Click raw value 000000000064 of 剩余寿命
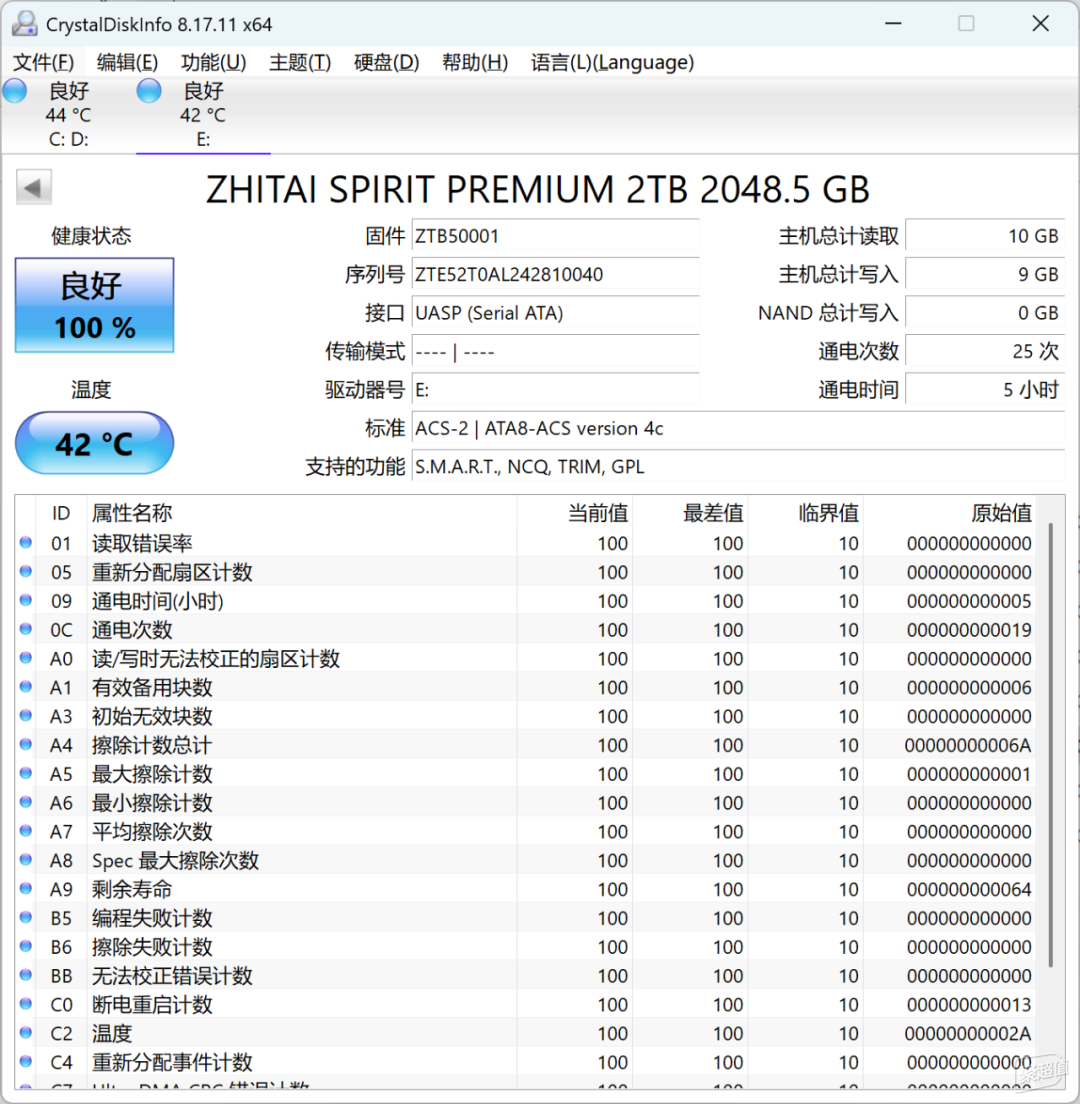The image size is (1080, 1104). pyautogui.click(x=969, y=889)
